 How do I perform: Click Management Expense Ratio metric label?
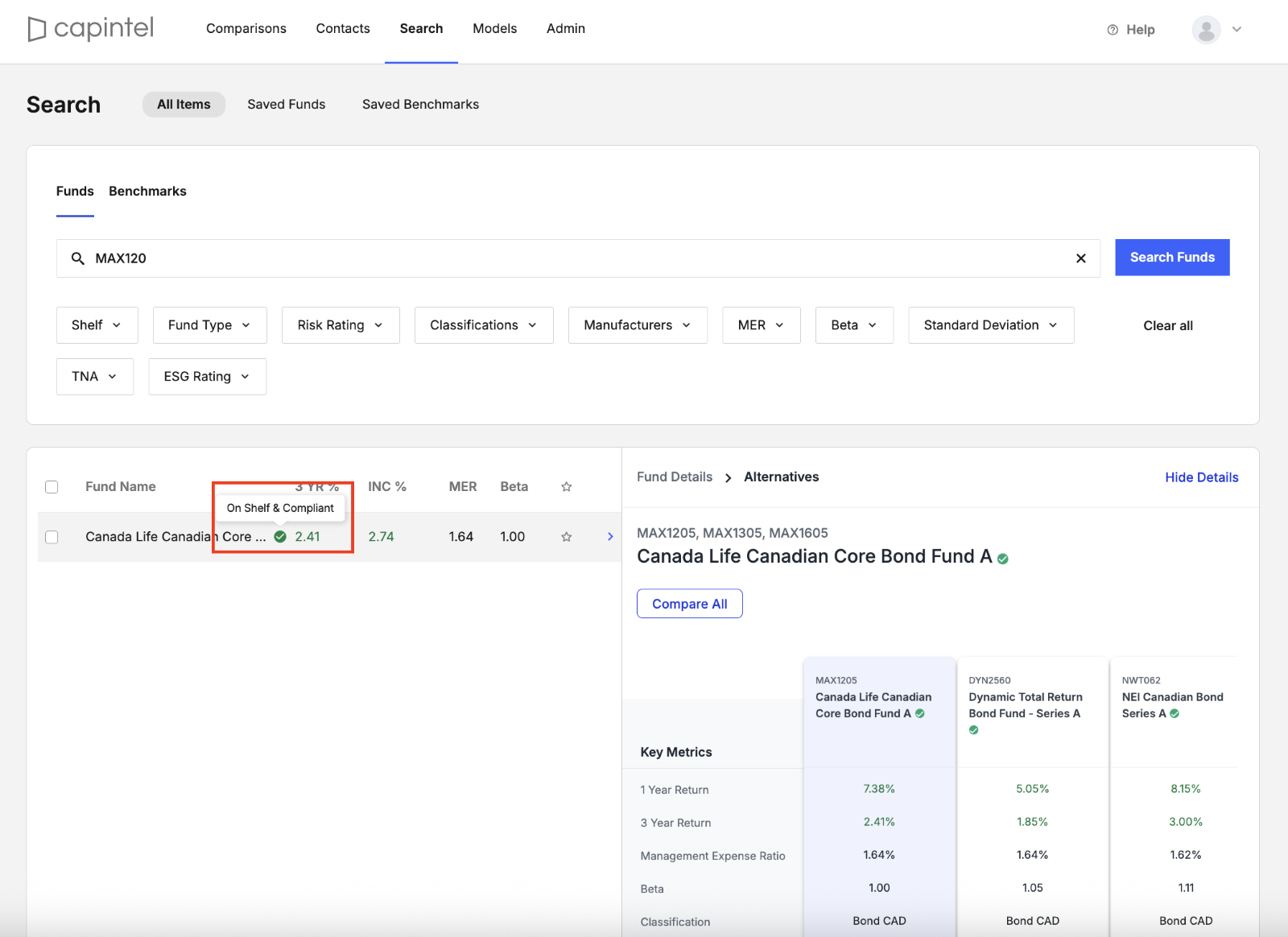[x=712, y=856]
